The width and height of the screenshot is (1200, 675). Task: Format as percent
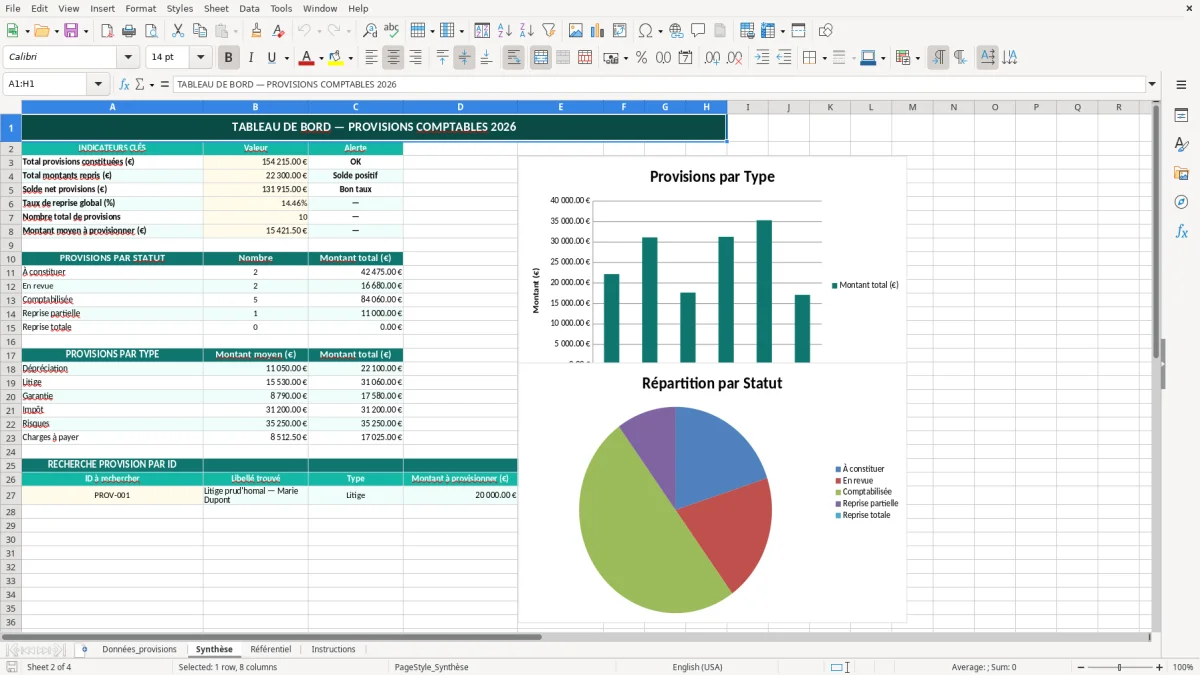[x=641, y=58]
